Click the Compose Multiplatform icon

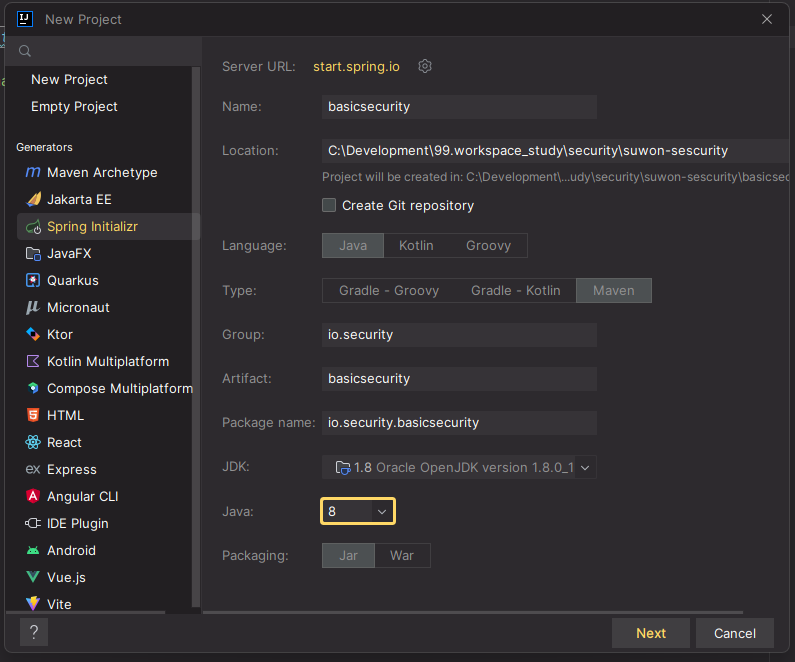pyautogui.click(x=33, y=388)
